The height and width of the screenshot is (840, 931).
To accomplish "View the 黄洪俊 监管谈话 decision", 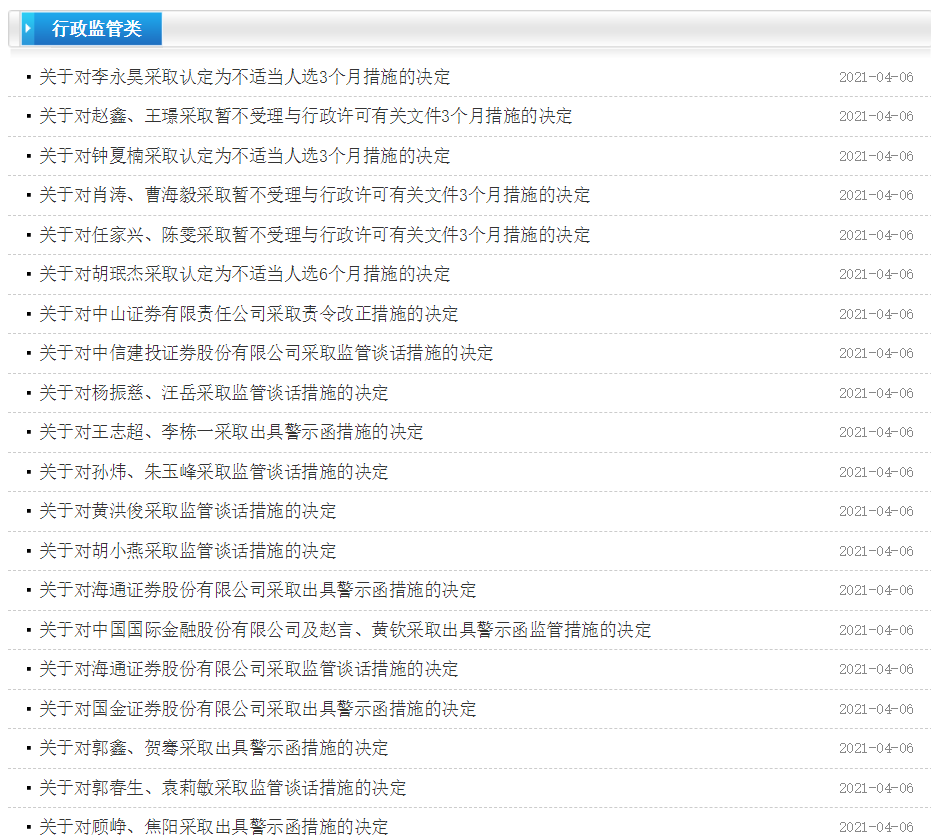I will [187, 511].
